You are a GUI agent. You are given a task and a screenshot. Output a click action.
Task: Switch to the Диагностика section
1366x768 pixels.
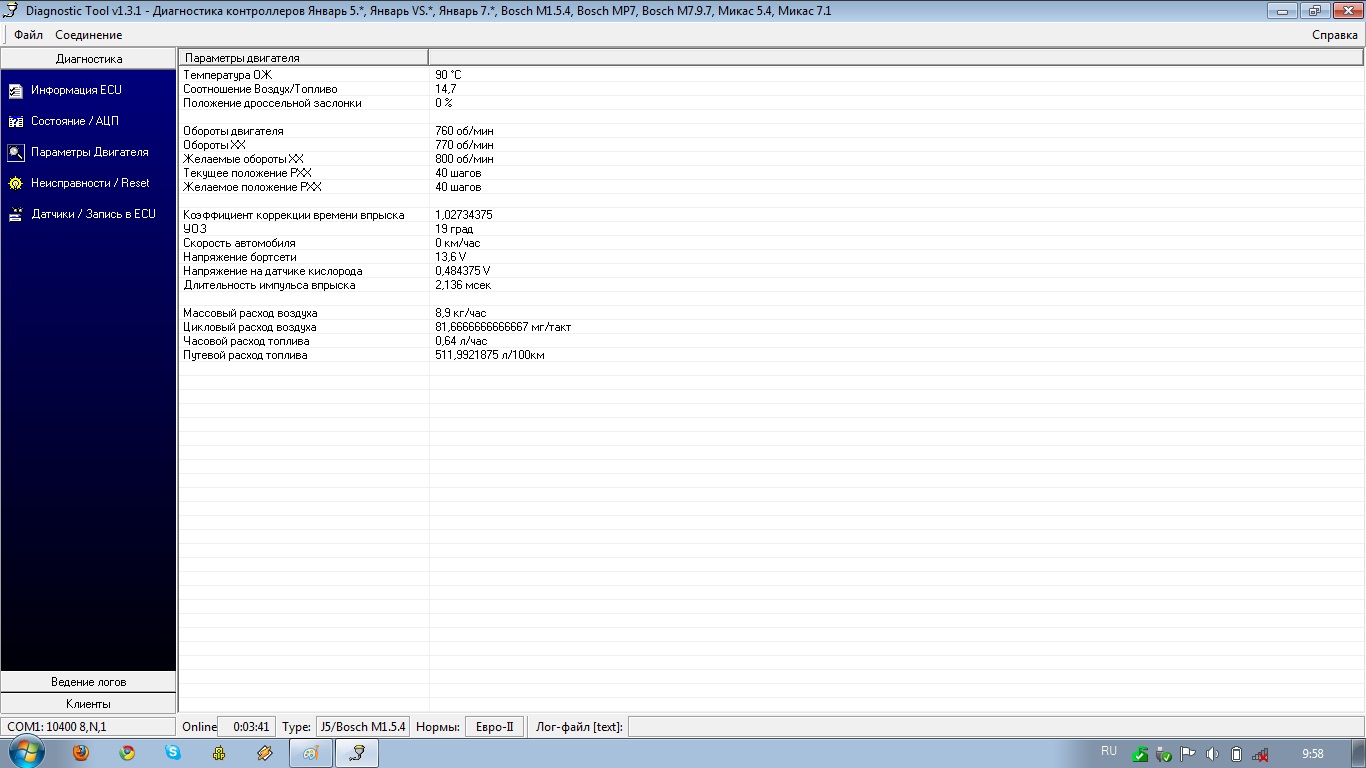coord(89,59)
